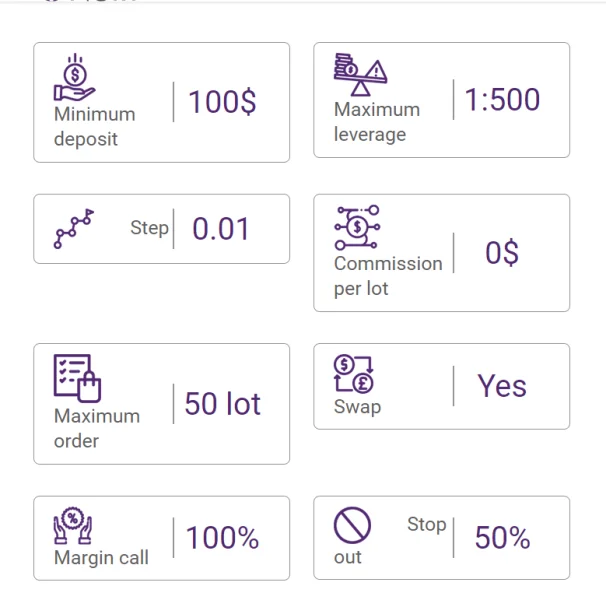Click the Step chart line icon

coord(73,229)
